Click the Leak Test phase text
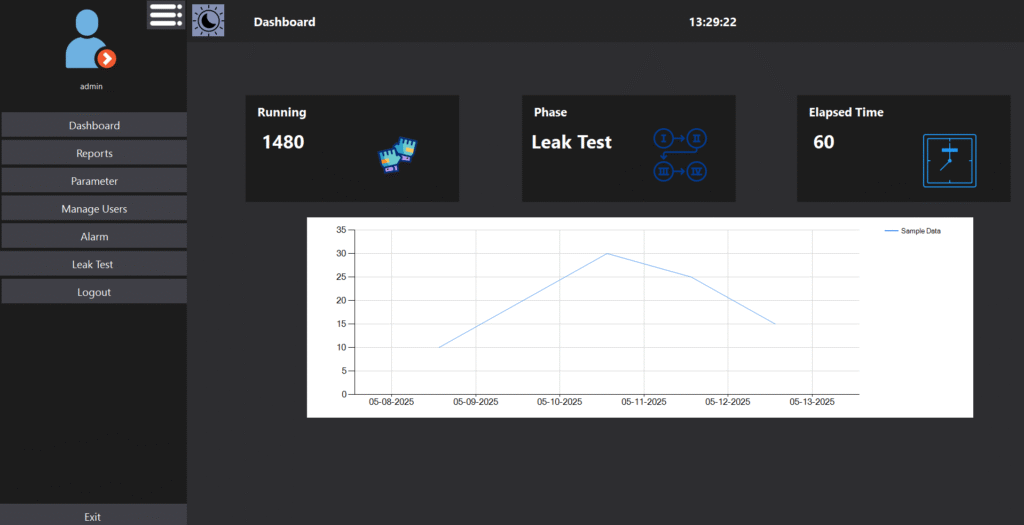The height and width of the screenshot is (525, 1024). pos(571,142)
